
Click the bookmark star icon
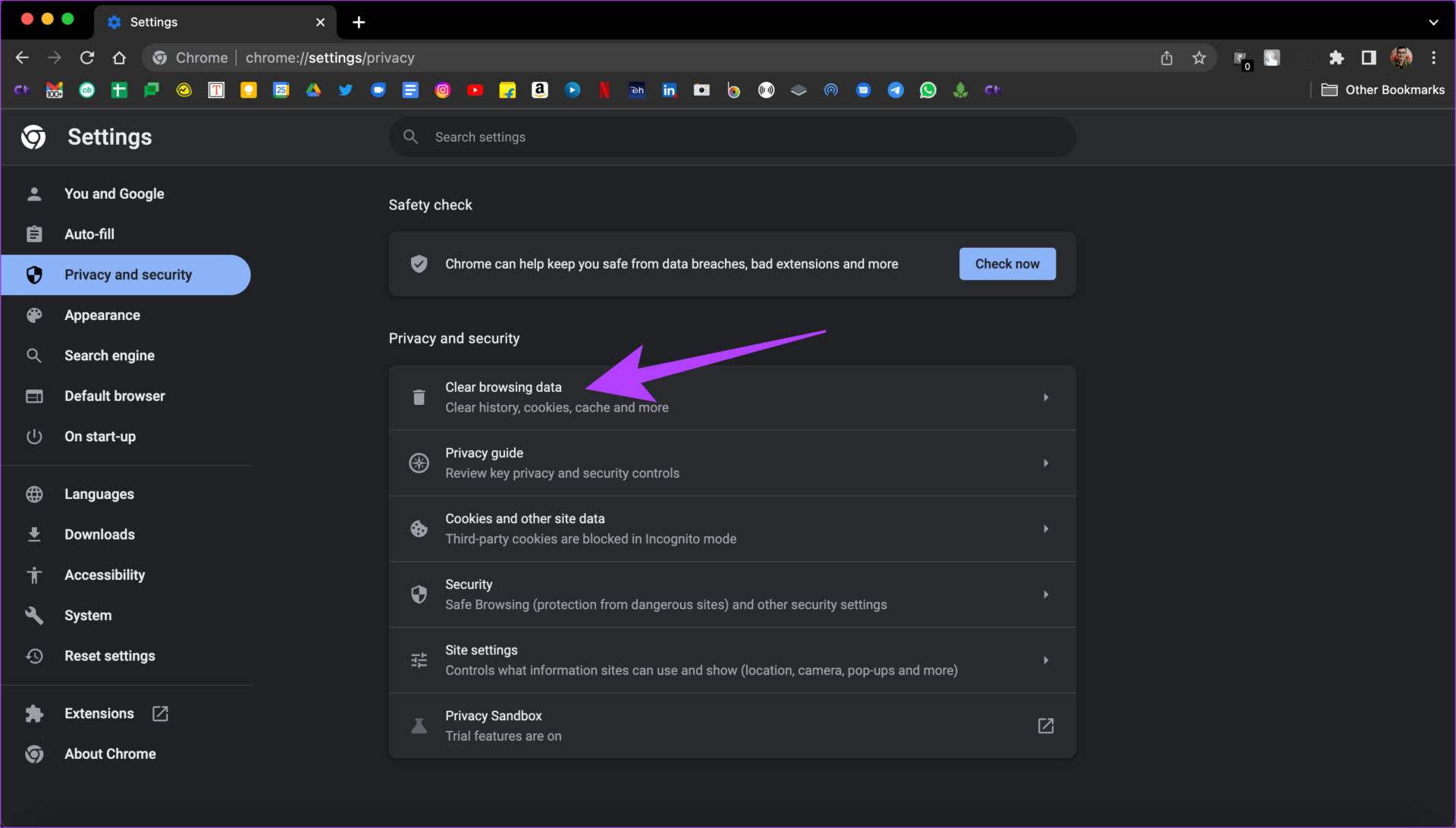tap(1199, 58)
